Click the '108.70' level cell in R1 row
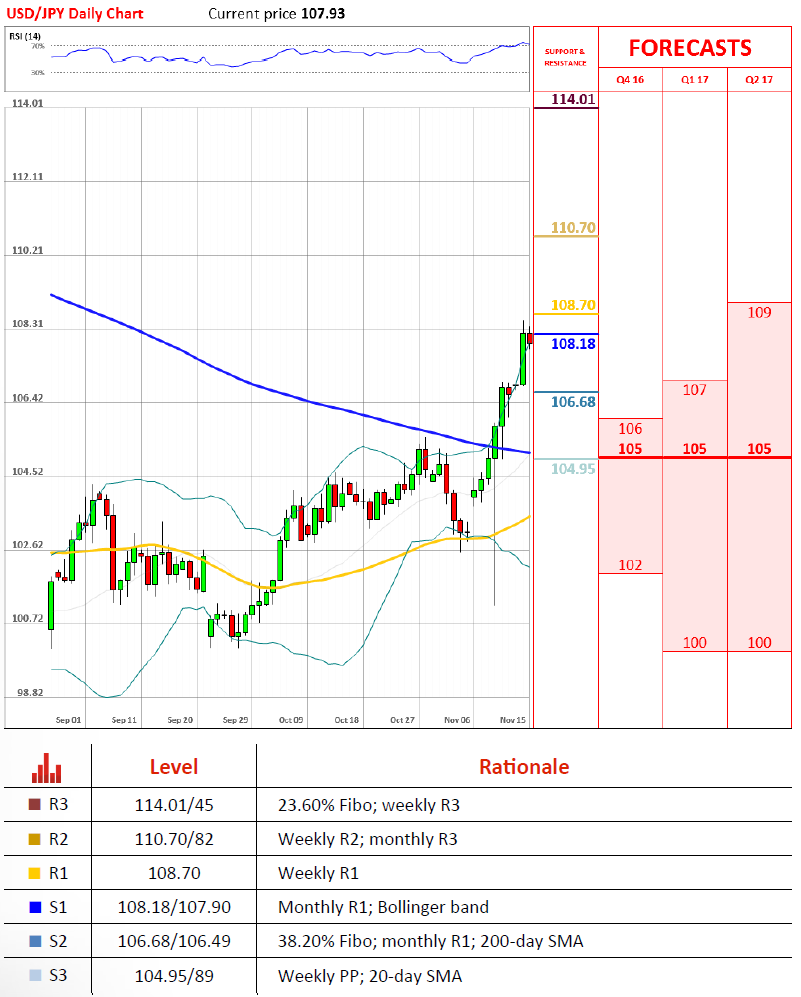Viewport: 801px width, 997px height. [174, 873]
